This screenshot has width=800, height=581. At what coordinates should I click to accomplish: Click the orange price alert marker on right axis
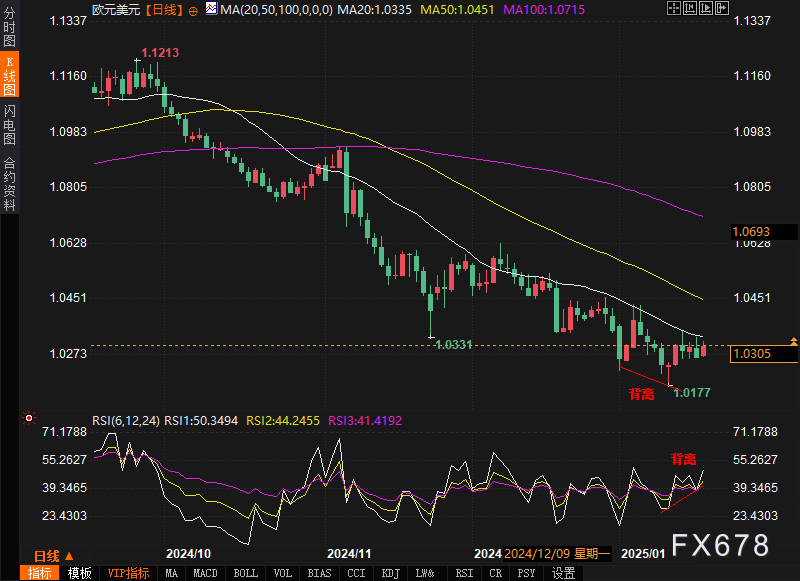794,342
